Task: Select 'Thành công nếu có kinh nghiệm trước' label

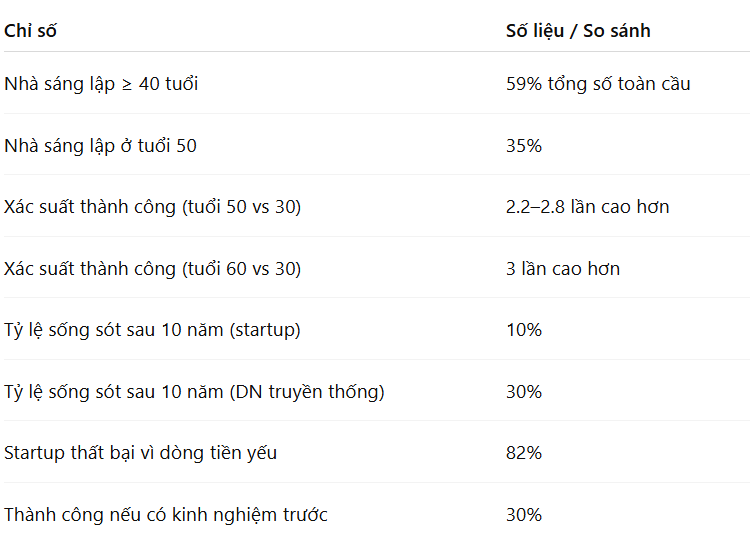Action: click(x=166, y=515)
